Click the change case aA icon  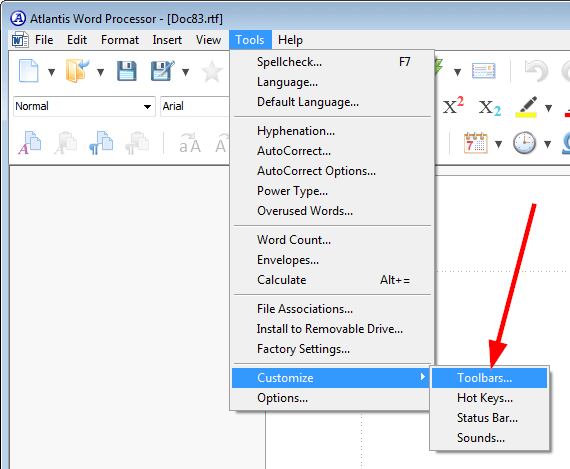point(190,143)
